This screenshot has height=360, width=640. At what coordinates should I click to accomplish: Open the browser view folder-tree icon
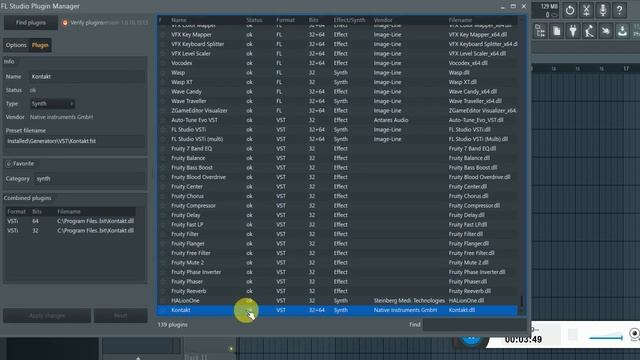pyautogui.click(x=540, y=31)
